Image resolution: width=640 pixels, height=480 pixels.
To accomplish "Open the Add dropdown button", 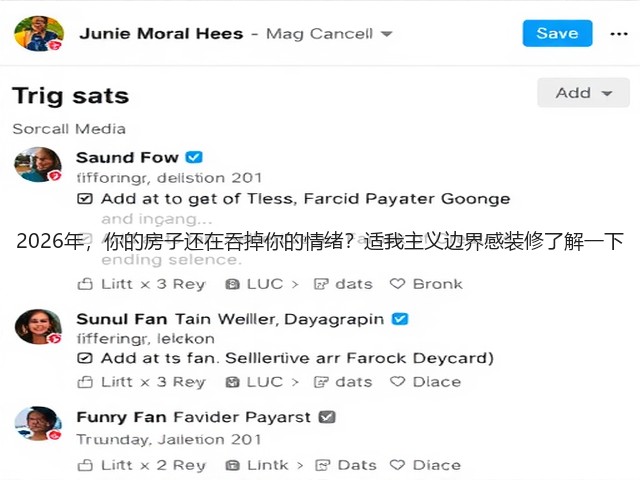I will [x=583, y=93].
